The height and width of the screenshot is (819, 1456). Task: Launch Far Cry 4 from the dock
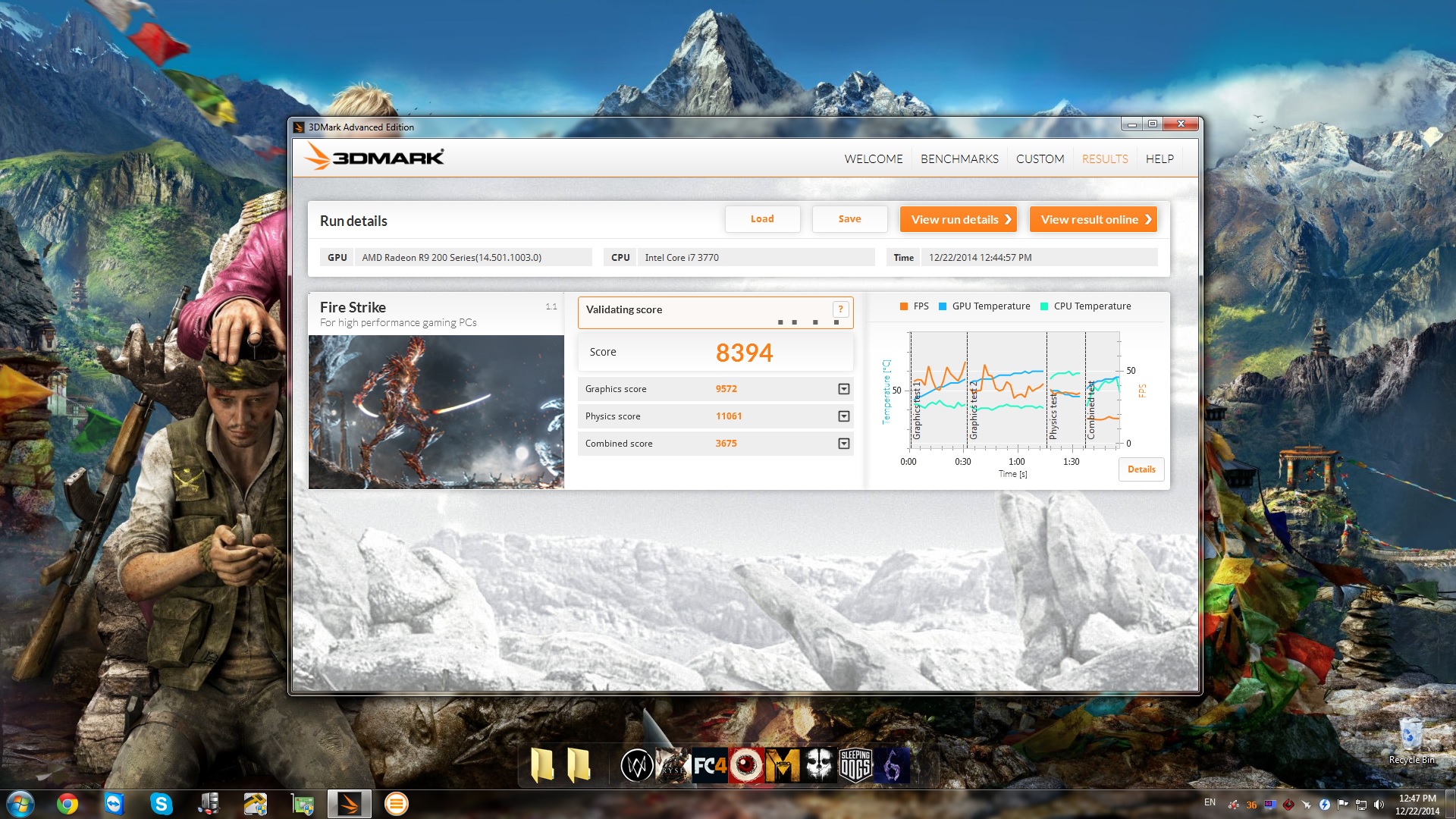click(x=710, y=766)
